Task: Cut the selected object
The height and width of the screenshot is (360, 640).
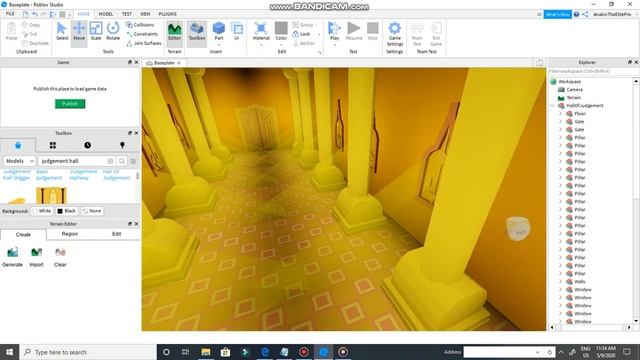Action: coord(30,34)
